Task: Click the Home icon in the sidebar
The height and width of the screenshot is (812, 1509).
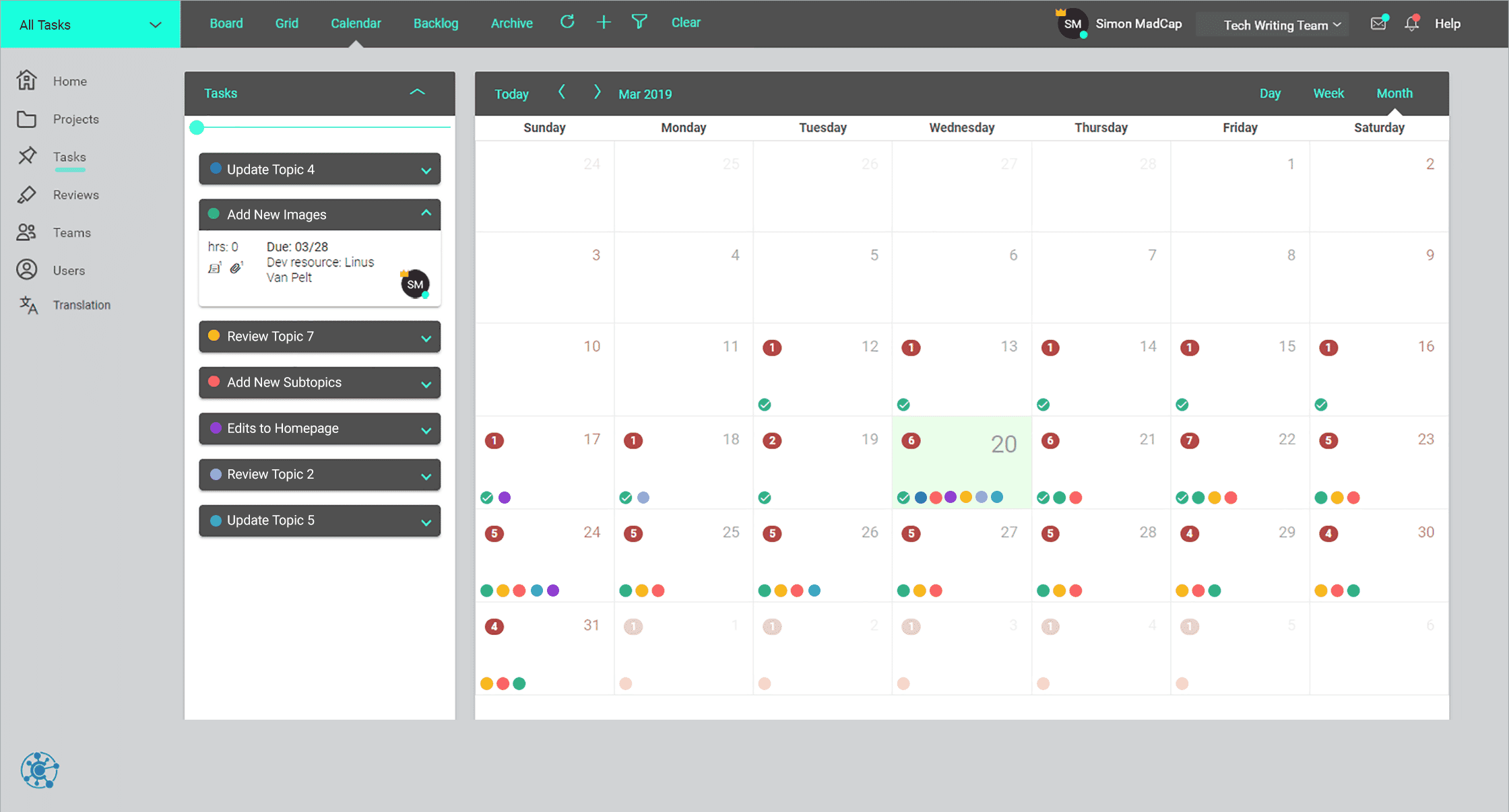Action: point(27,80)
